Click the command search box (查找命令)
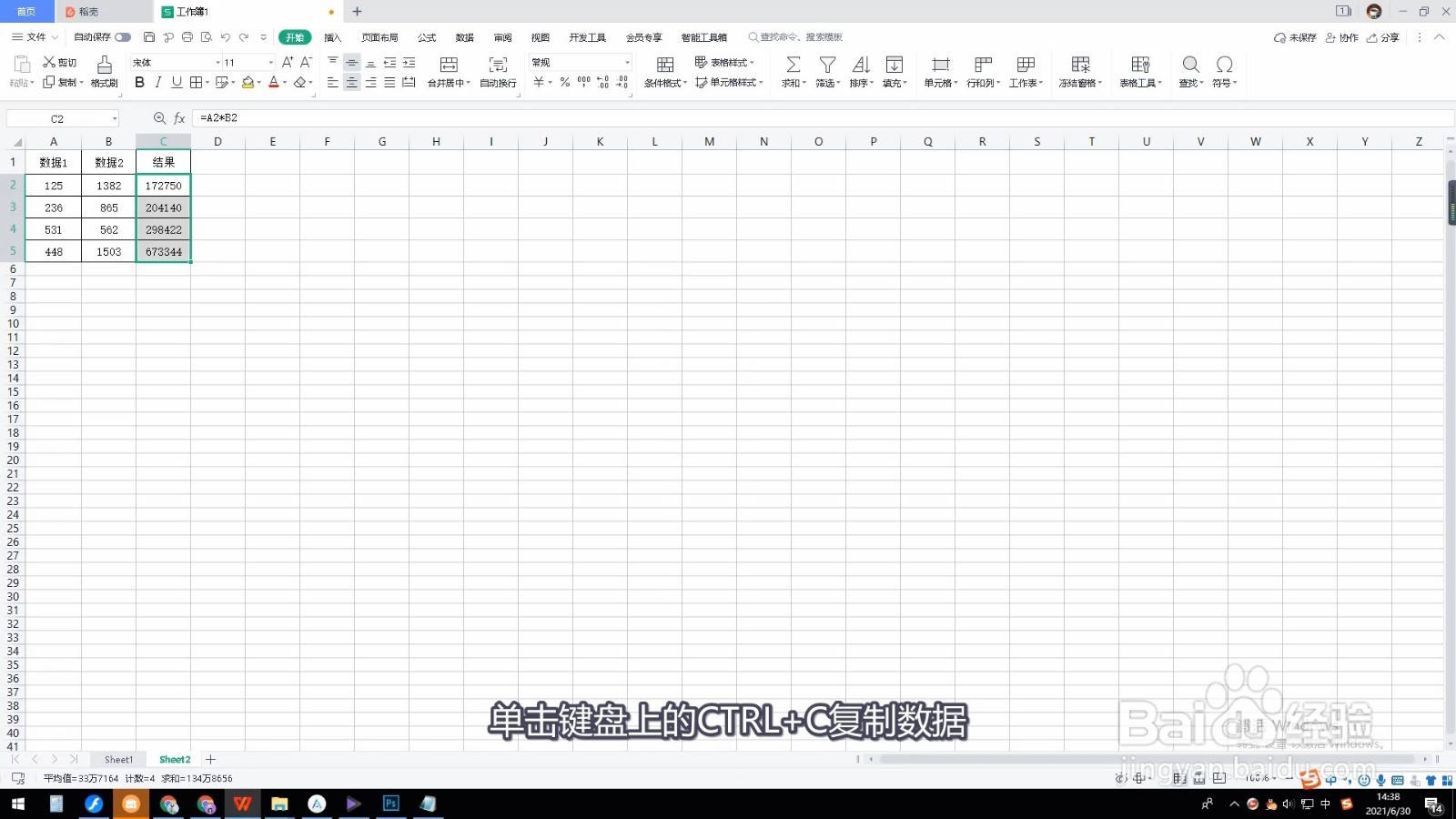 point(795,37)
